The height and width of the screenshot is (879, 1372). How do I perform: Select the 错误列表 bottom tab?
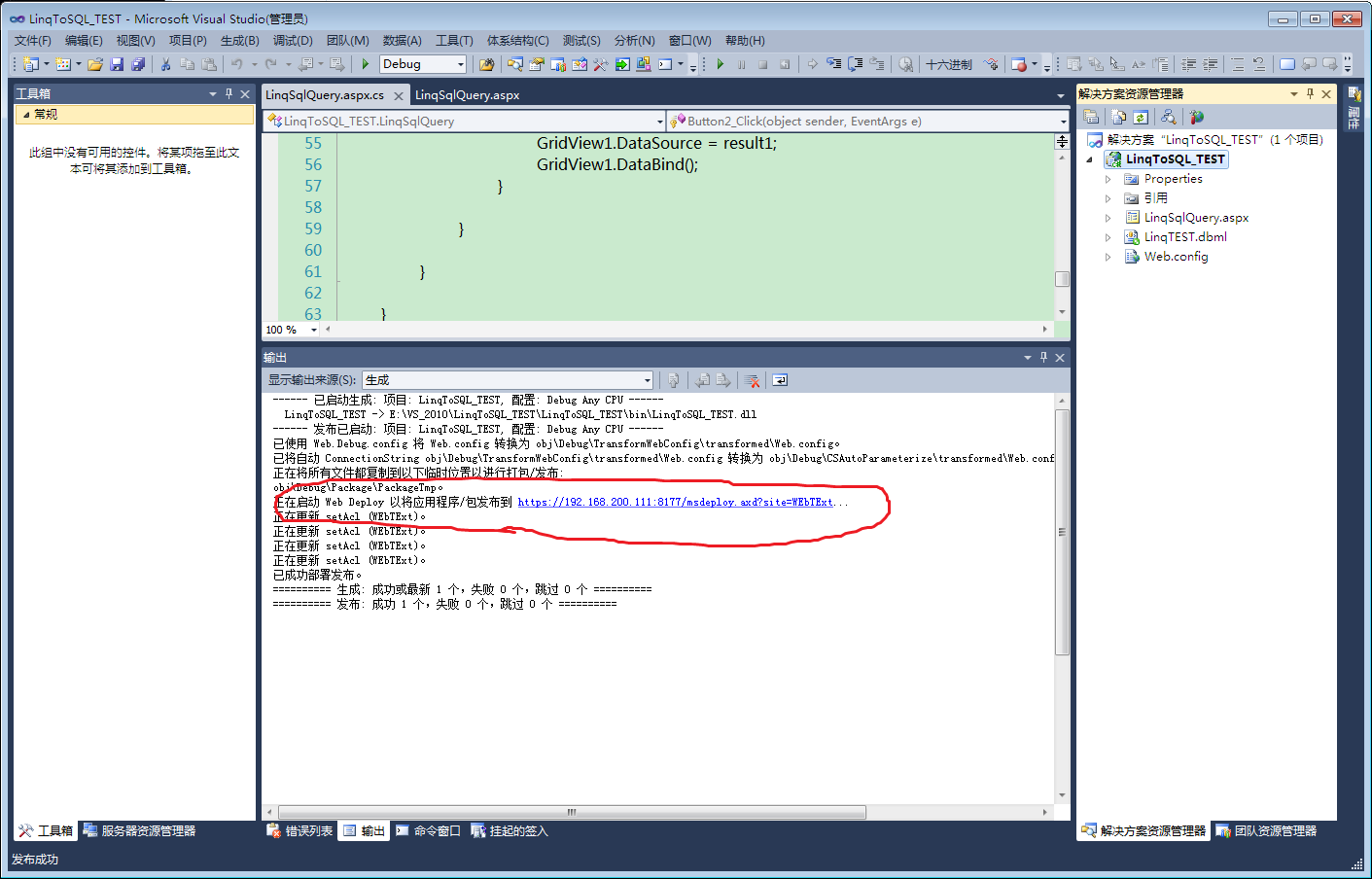tap(300, 831)
